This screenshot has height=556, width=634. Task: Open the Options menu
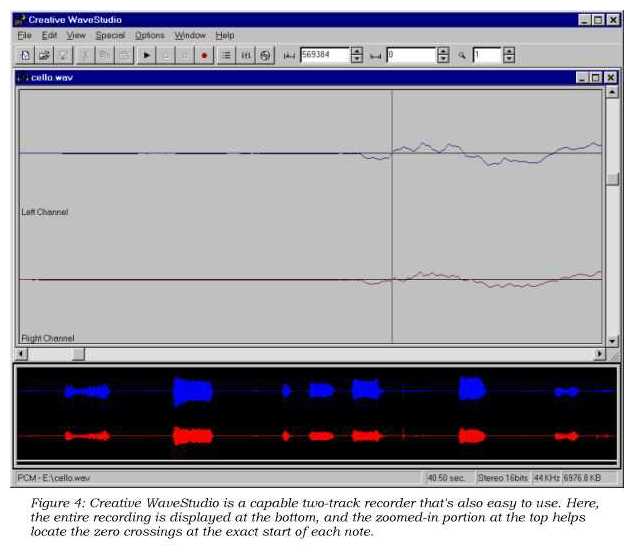coord(150,36)
